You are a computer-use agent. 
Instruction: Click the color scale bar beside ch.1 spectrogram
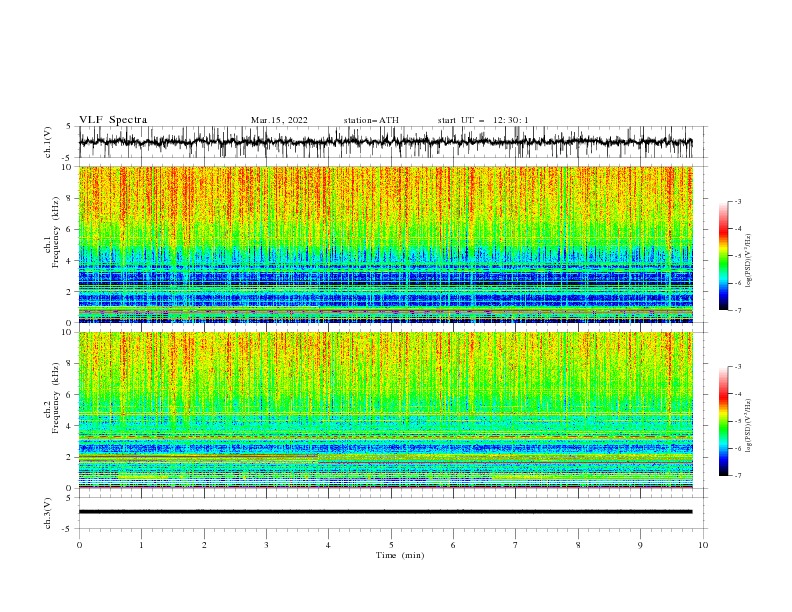[724, 256]
